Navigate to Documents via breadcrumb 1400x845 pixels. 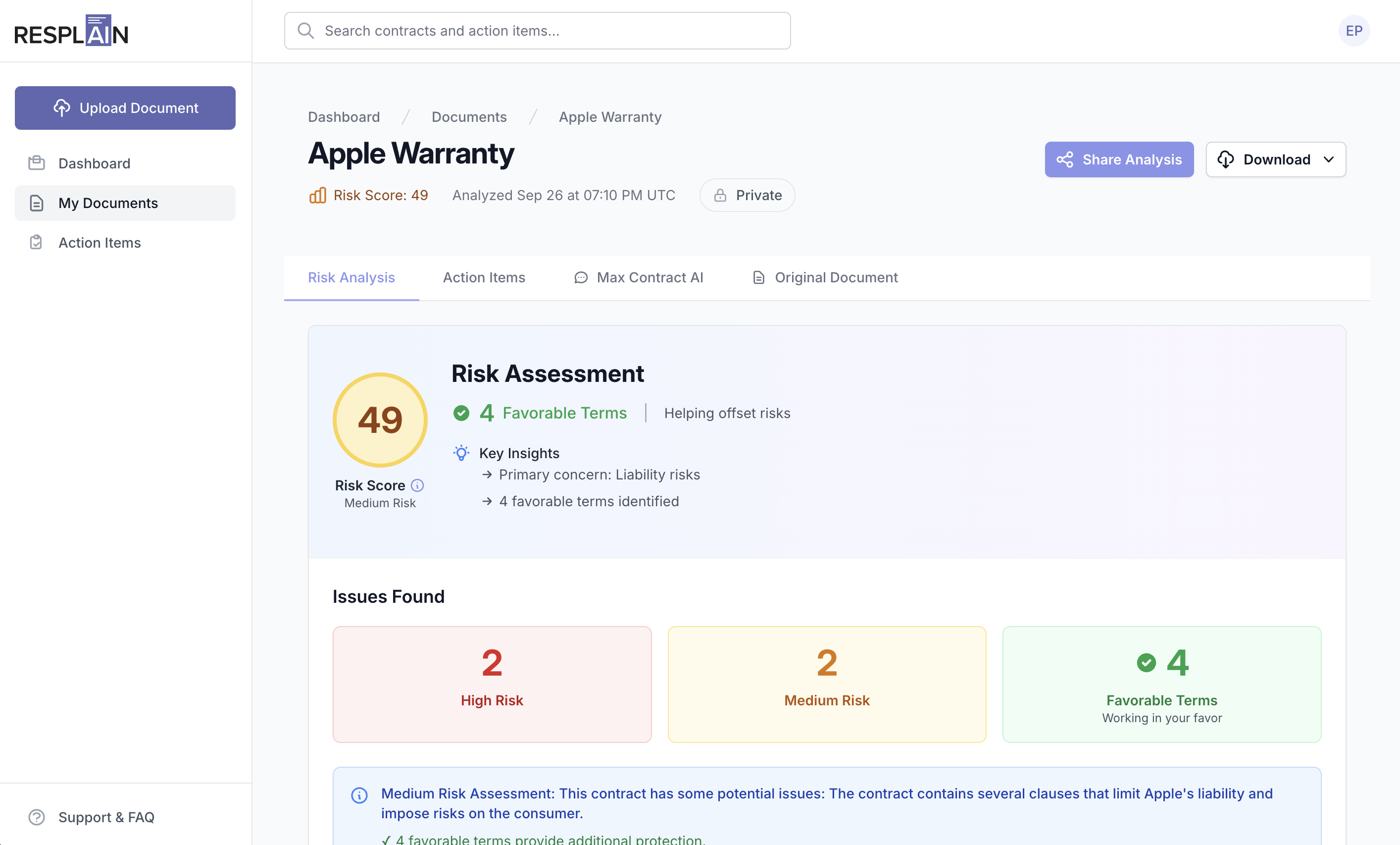click(469, 116)
